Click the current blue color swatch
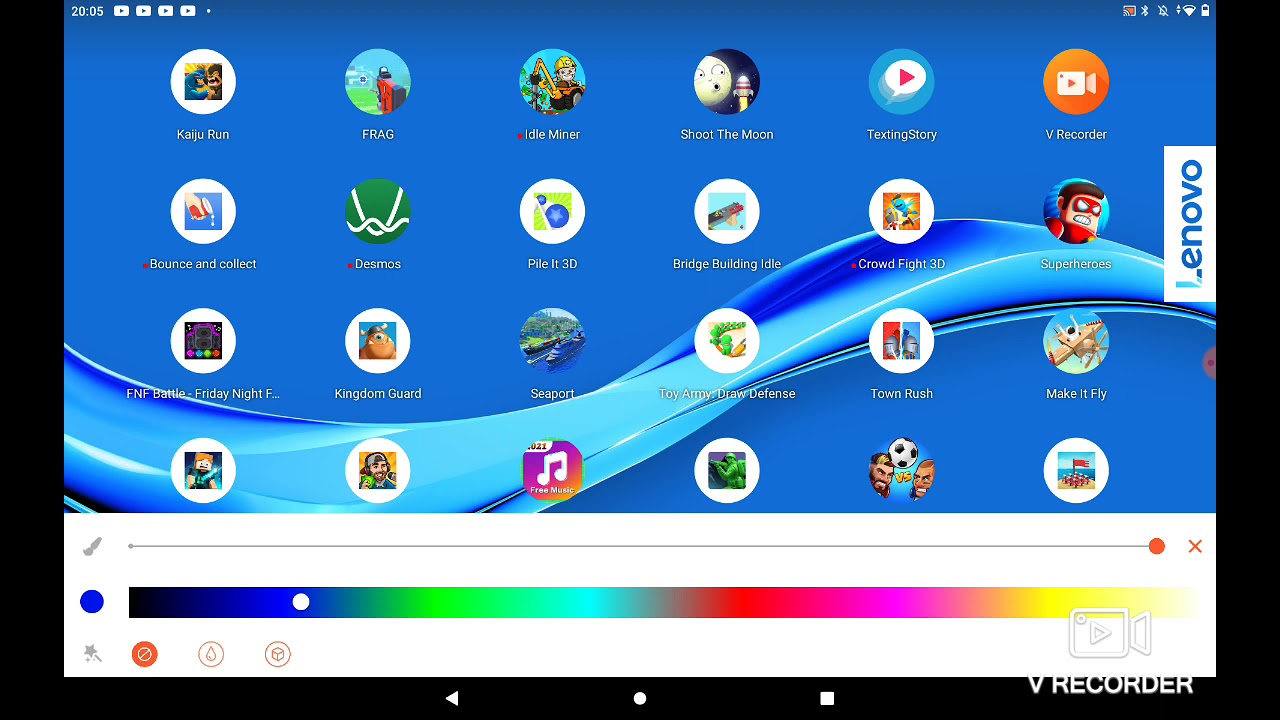1280x720 pixels. click(92, 602)
